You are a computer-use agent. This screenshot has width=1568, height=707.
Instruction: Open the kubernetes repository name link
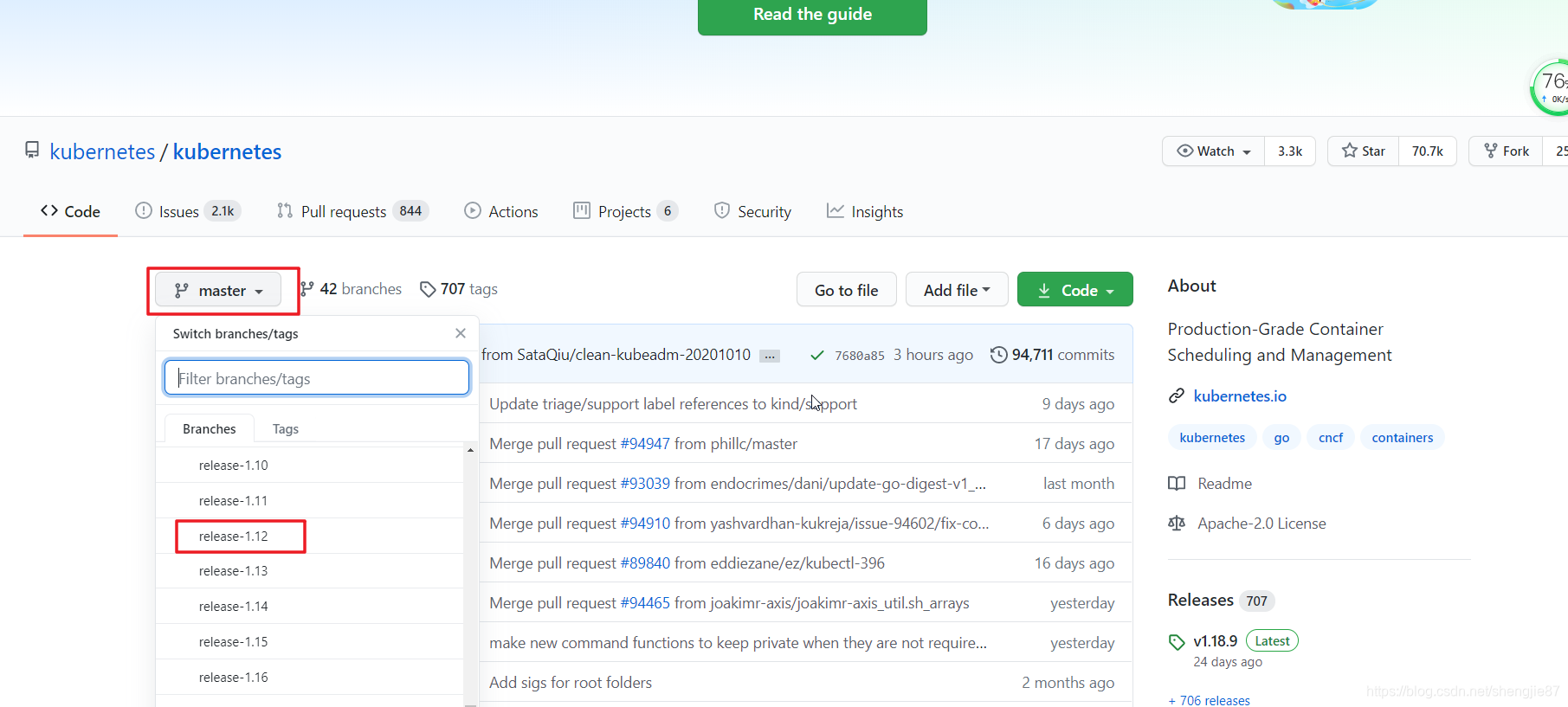pos(227,151)
